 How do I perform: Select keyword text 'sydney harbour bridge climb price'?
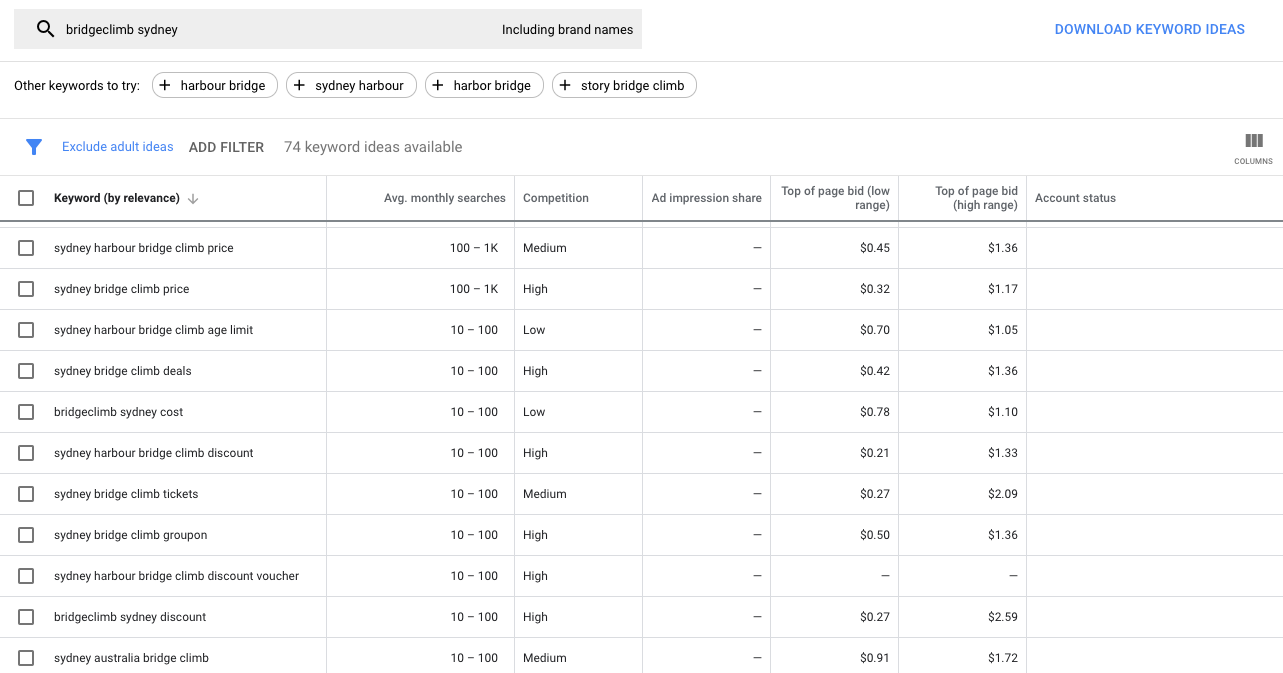[144, 248]
